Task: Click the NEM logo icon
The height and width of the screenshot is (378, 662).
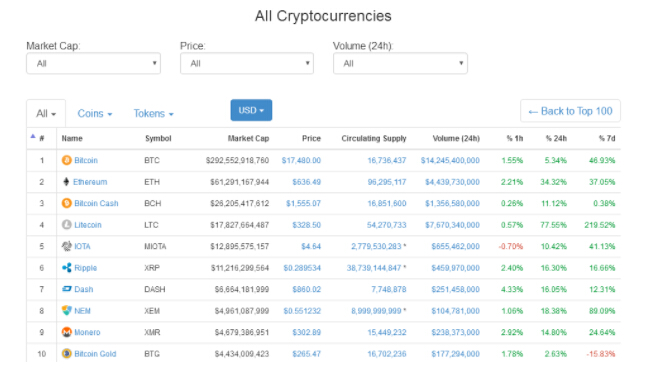Action: [67, 310]
